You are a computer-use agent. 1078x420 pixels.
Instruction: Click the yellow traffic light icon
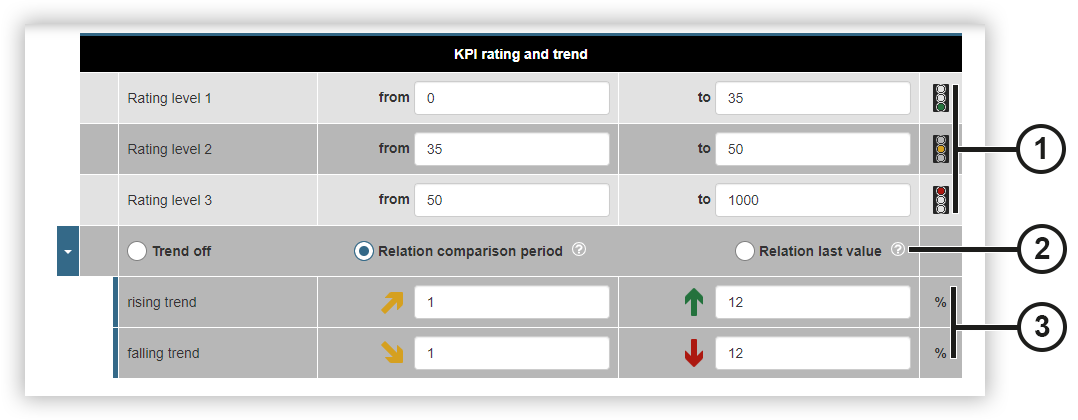(940, 149)
